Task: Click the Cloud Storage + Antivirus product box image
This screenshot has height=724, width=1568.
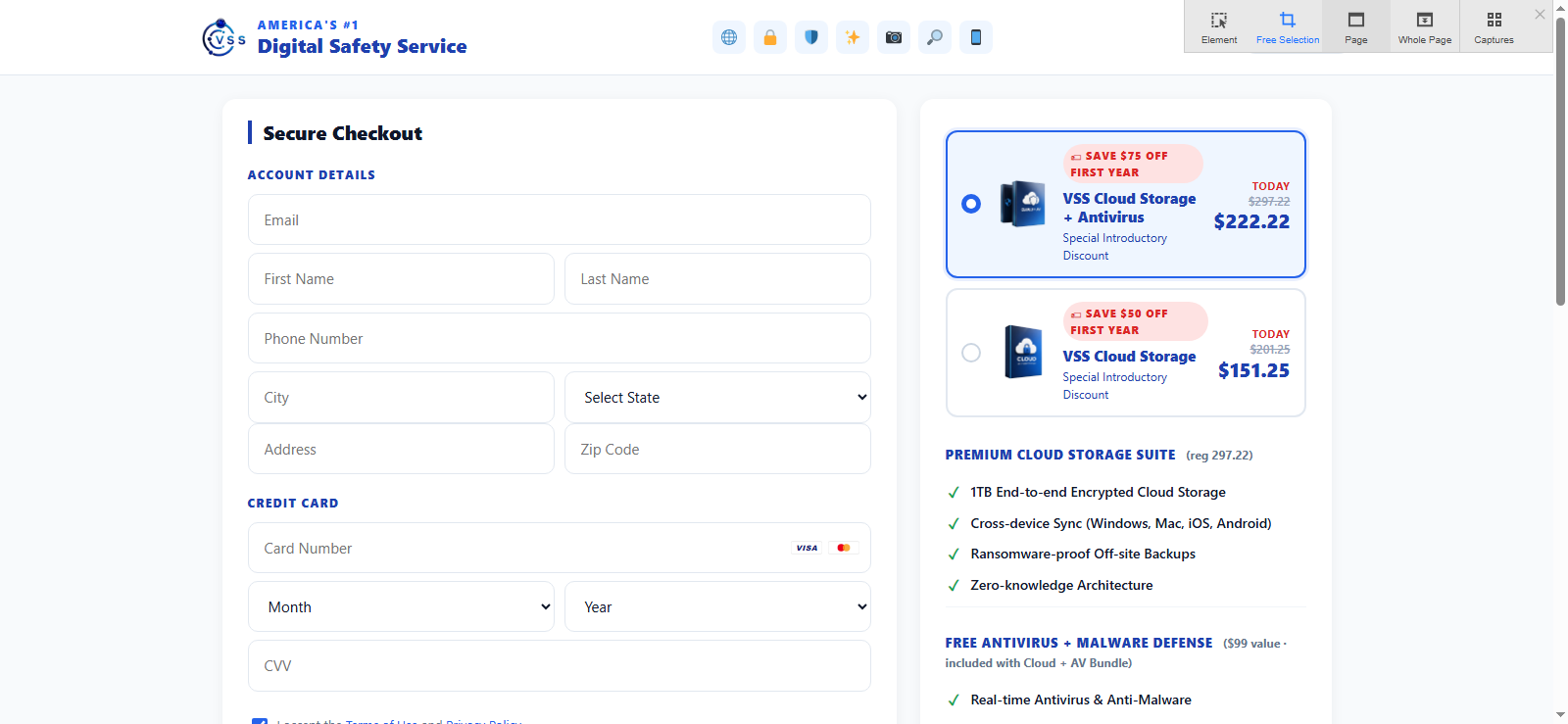Action: [1023, 204]
